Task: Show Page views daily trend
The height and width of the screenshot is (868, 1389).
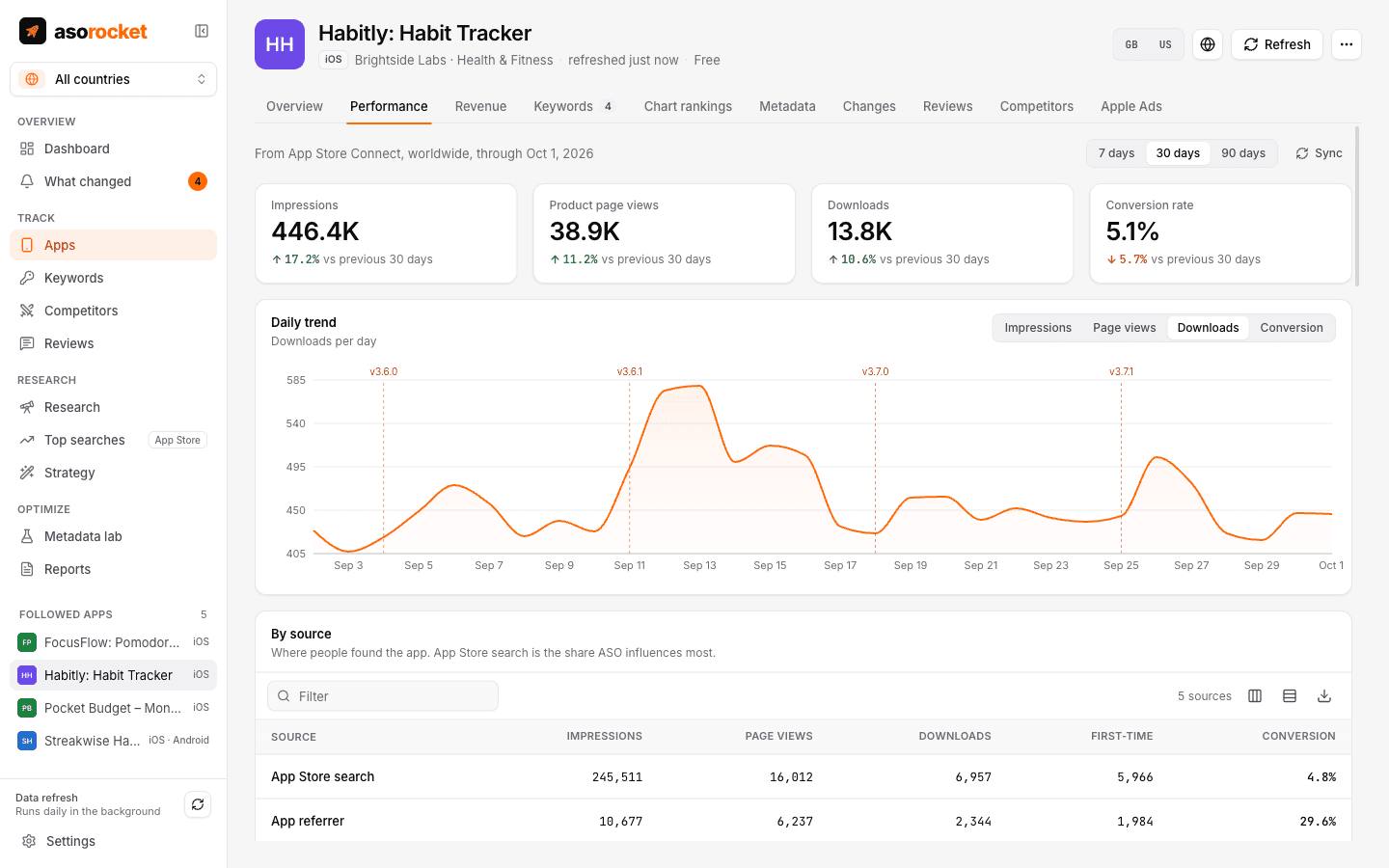Action: pos(1124,328)
